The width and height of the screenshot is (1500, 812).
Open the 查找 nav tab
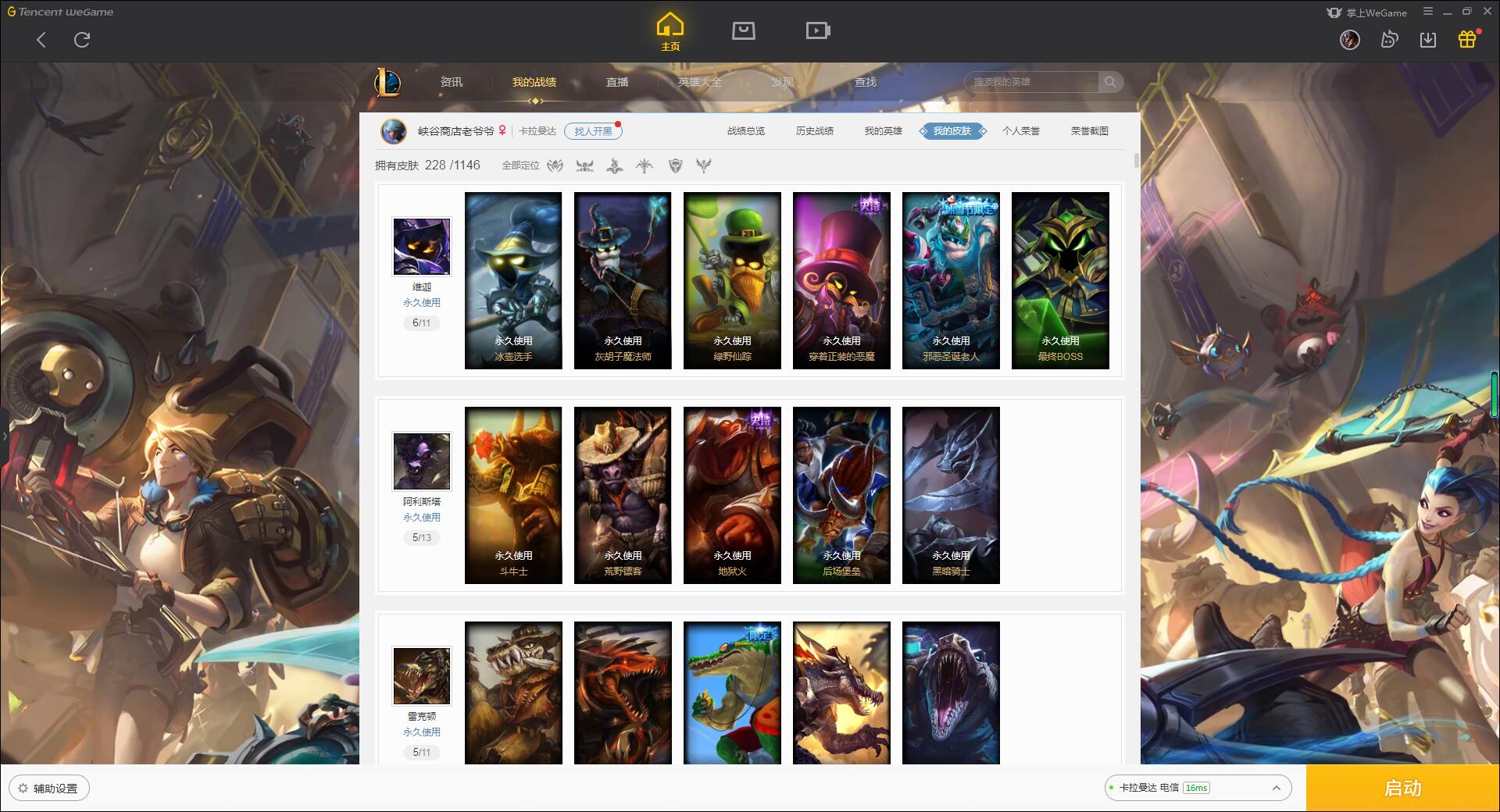click(x=866, y=82)
